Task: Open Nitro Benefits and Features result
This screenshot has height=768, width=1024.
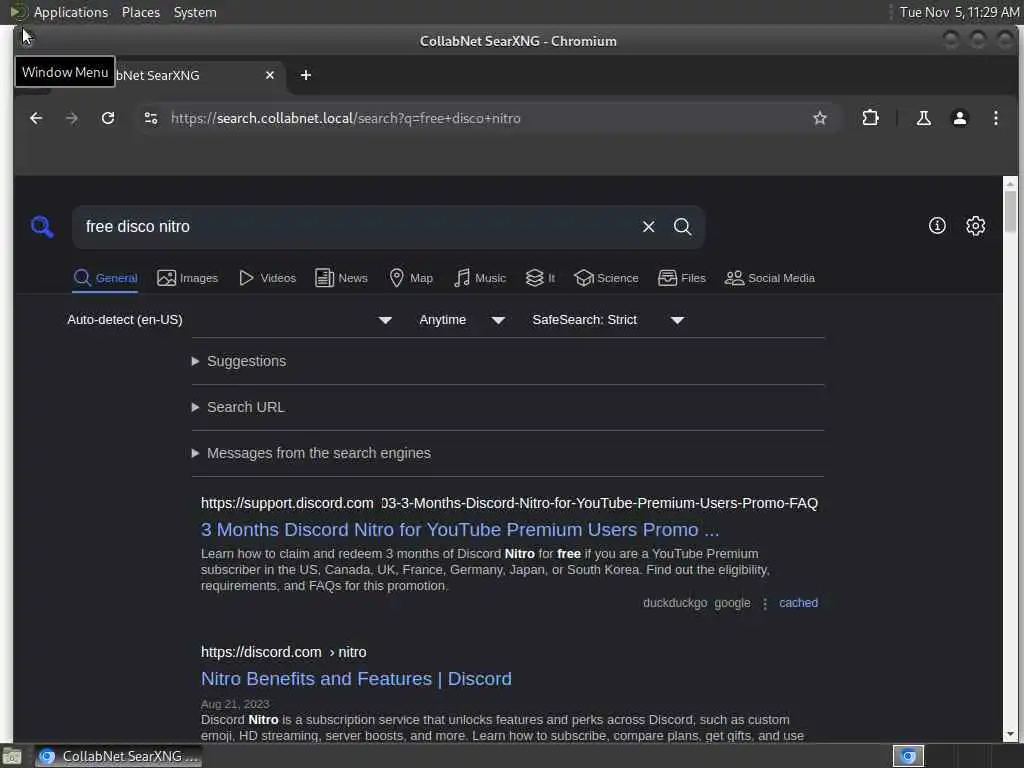Action: point(356,679)
